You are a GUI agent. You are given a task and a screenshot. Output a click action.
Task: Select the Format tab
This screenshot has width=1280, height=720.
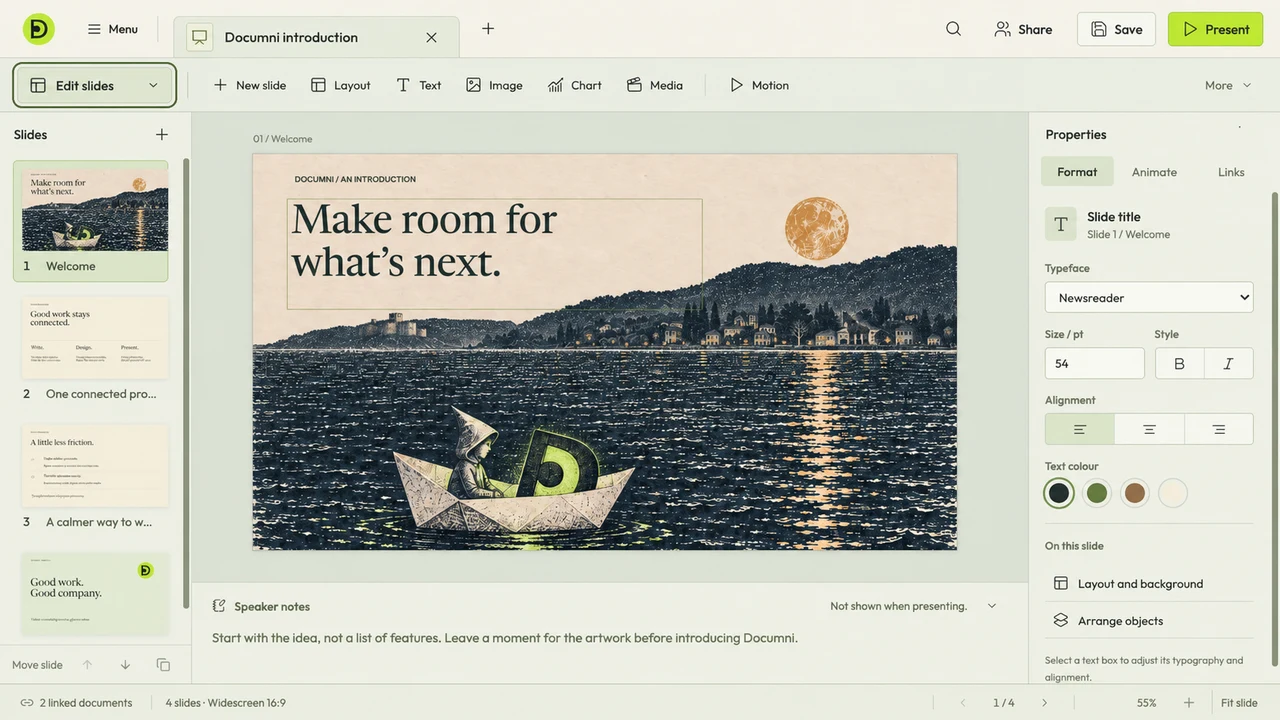click(1077, 172)
